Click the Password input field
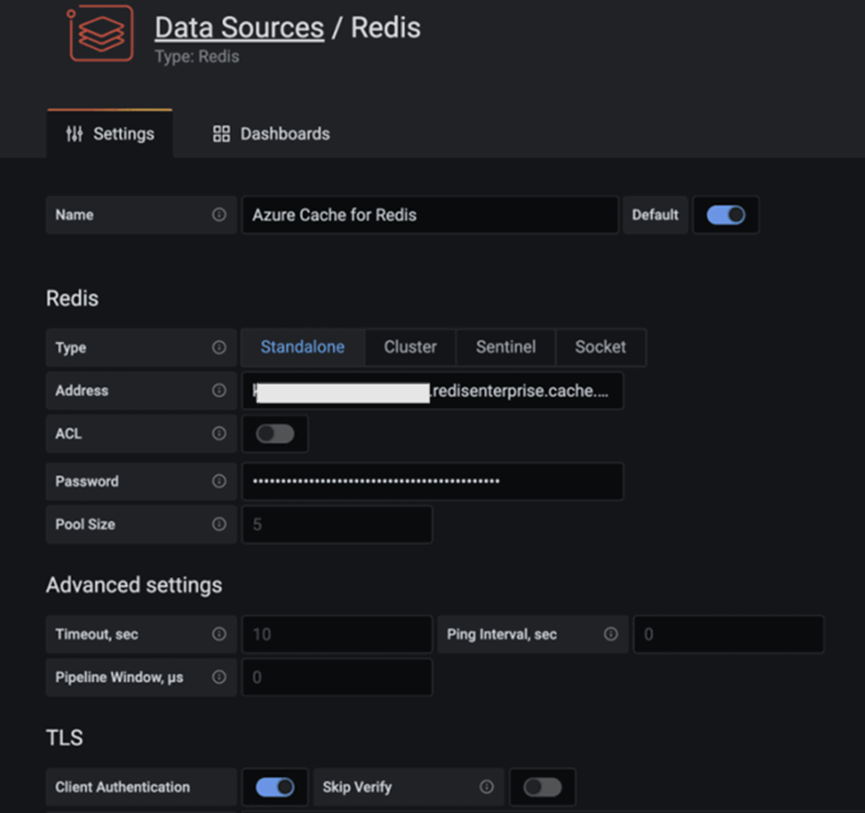 432,481
